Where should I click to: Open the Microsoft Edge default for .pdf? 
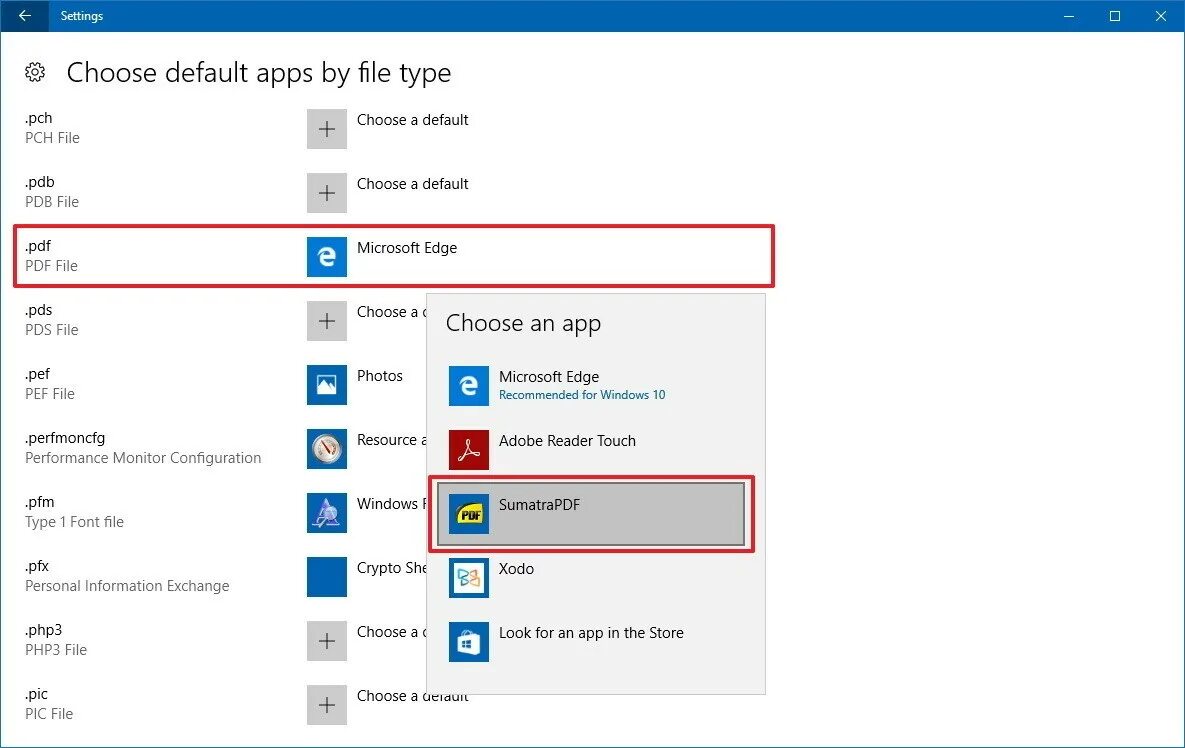407,248
